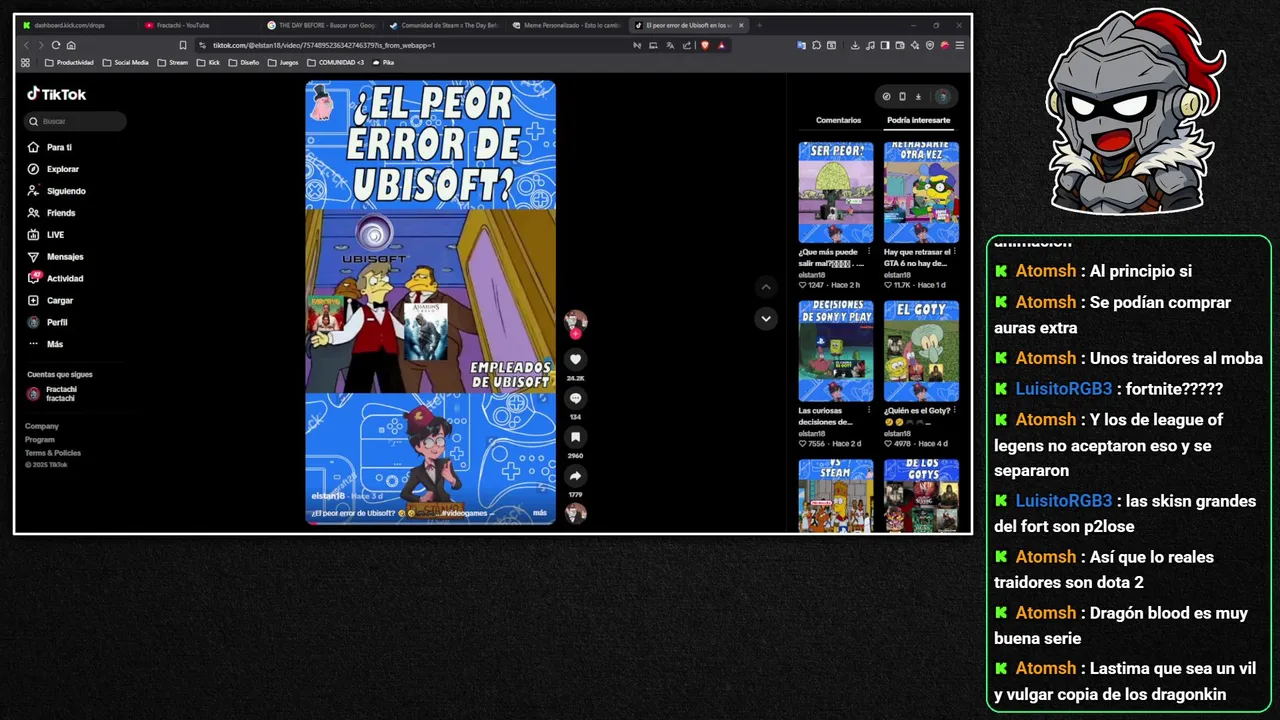Click the browser home icon
The width and height of the screenshot is (1280, 720).
(71, 45)
